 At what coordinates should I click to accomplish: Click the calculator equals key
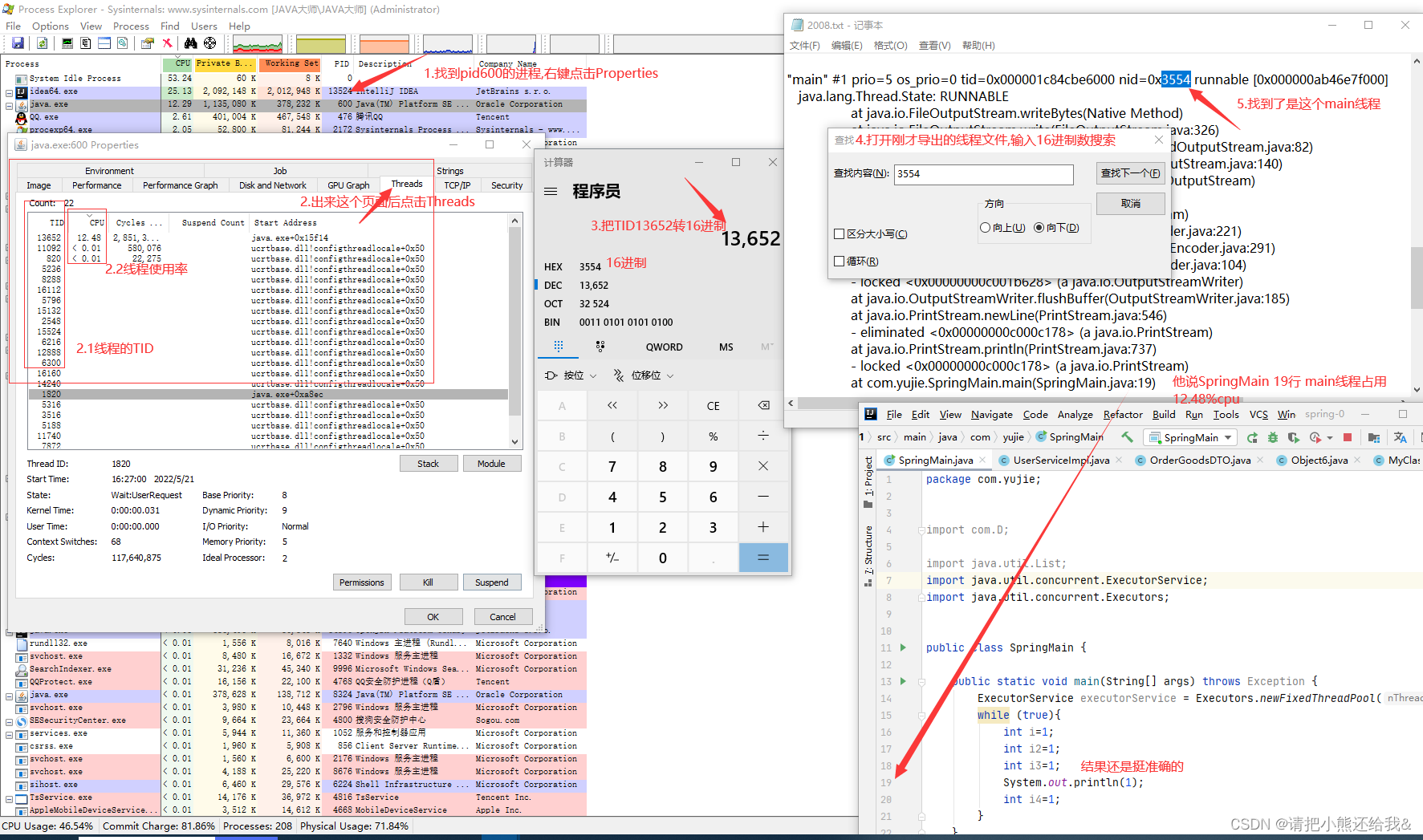coord(763,558)
